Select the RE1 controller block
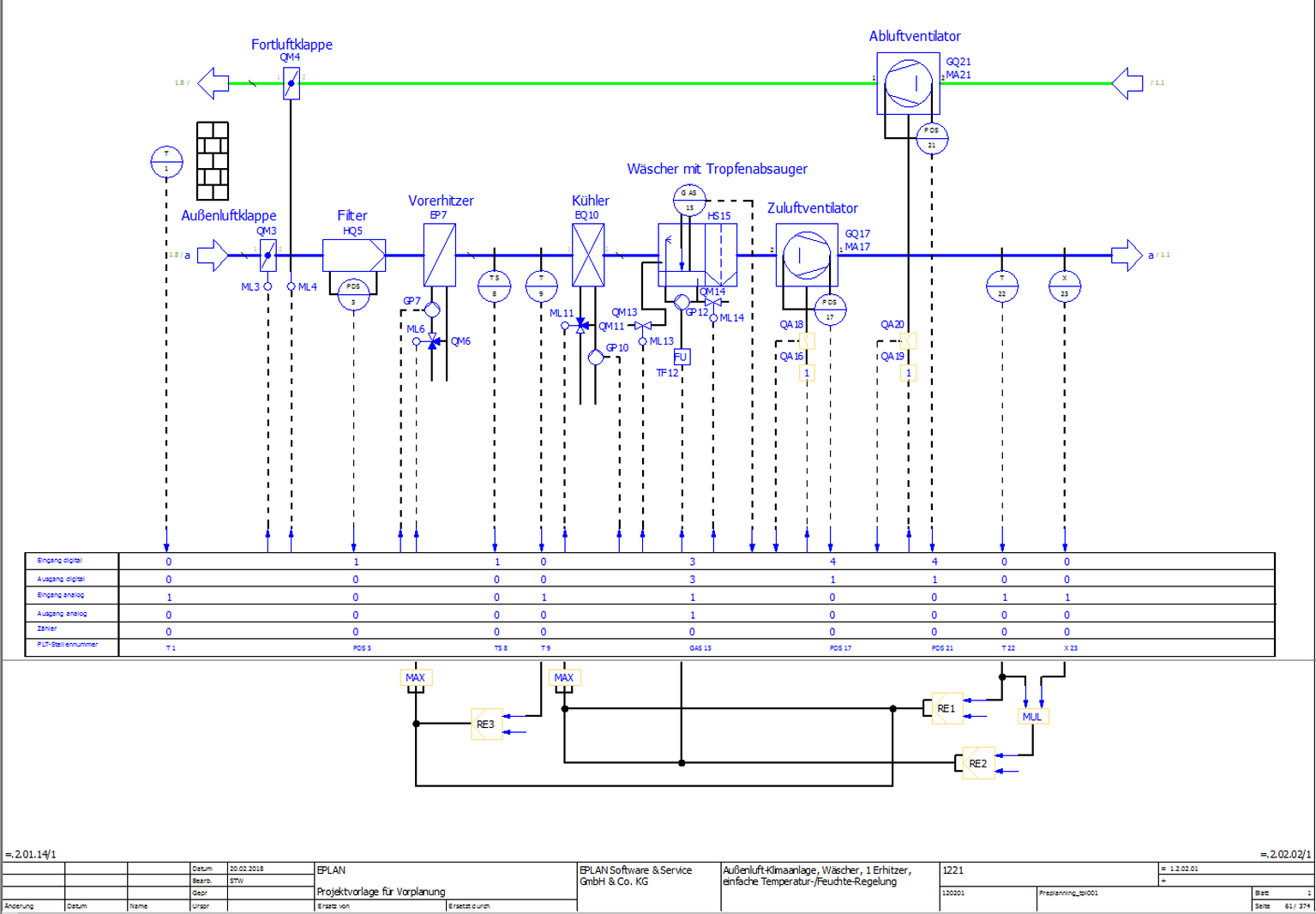This screenshot has width=1316, height=914. pos(947,708)
